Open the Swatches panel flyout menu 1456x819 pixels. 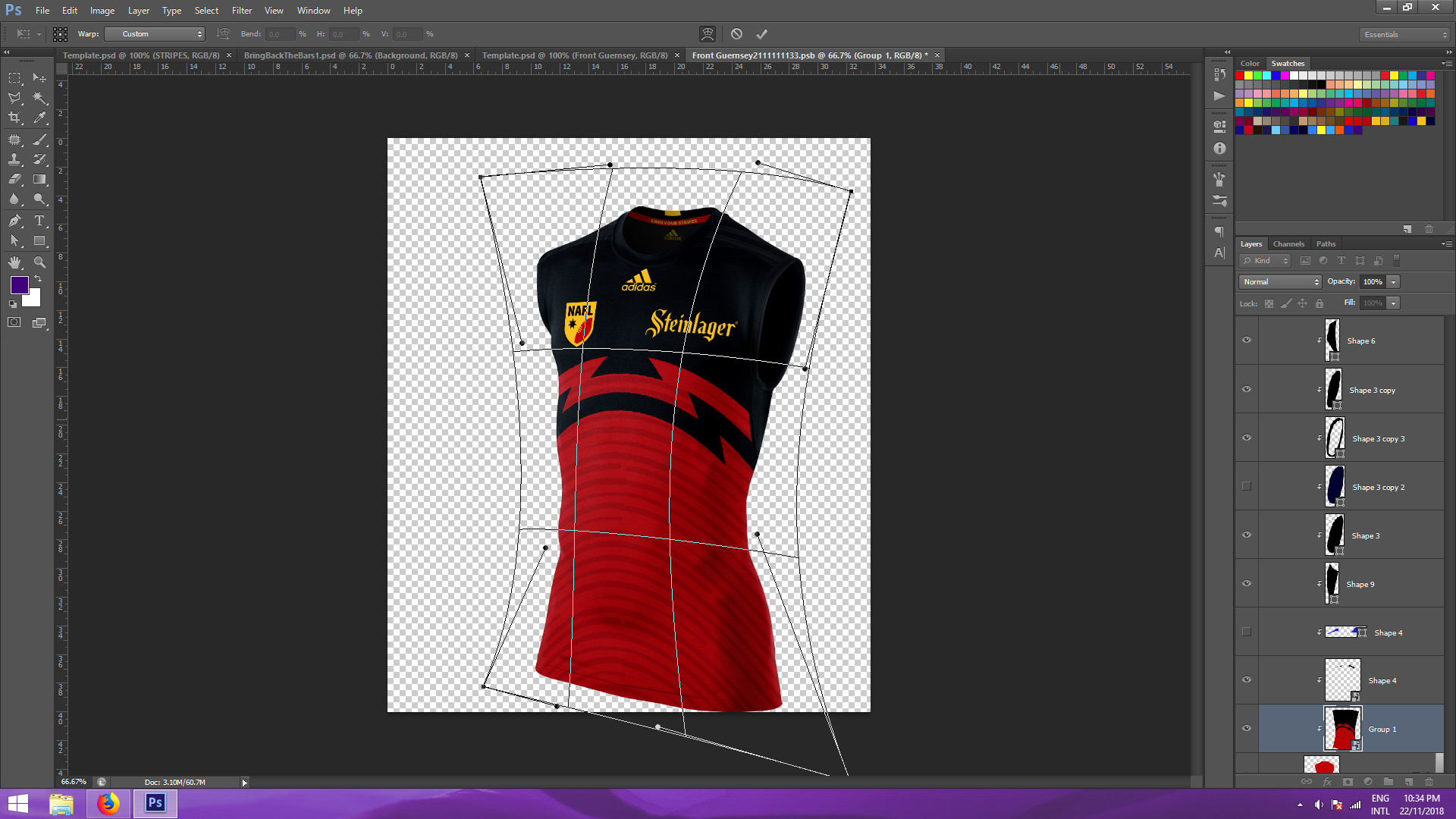(x=1447, y=64)
